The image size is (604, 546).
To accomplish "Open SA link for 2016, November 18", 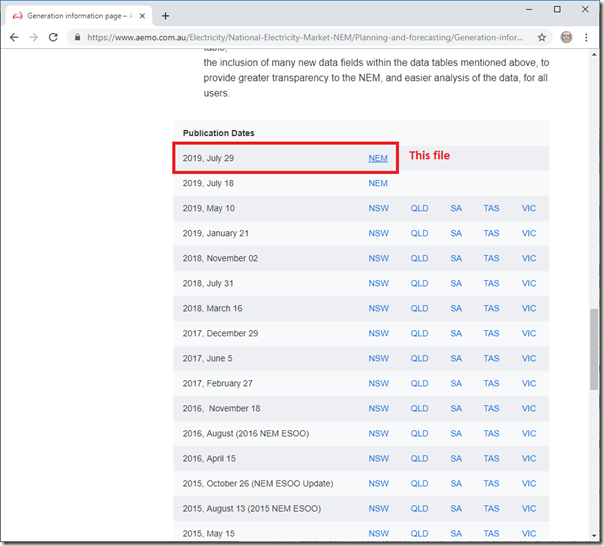I will point(456,409).
